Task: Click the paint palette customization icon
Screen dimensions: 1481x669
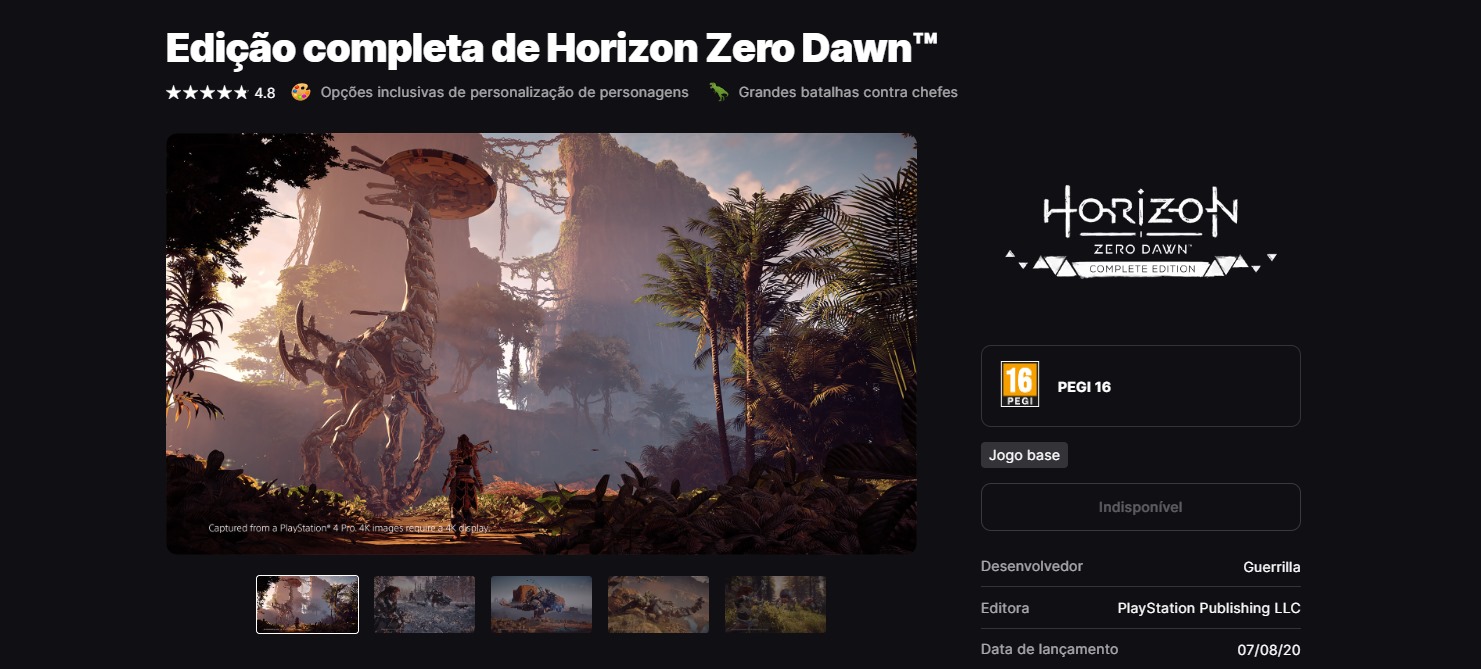Action: pos(301,92)
